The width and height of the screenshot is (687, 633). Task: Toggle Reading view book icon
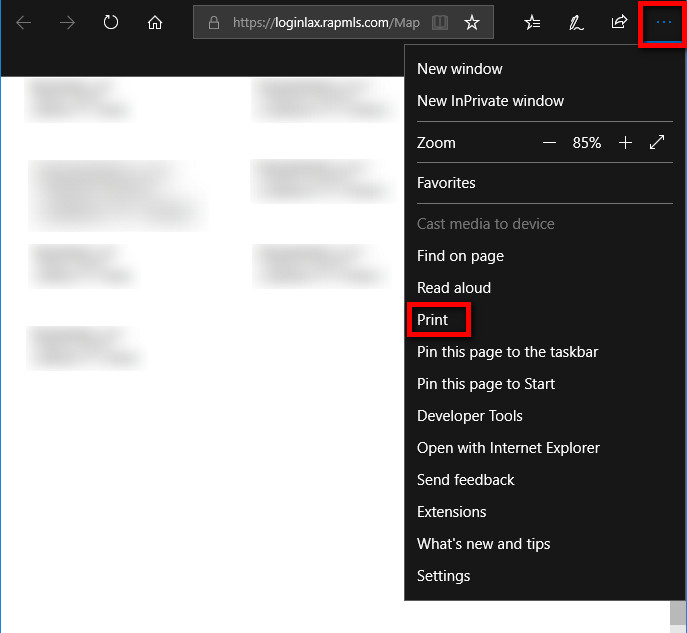pyautogui.click(x=440, y=22)
